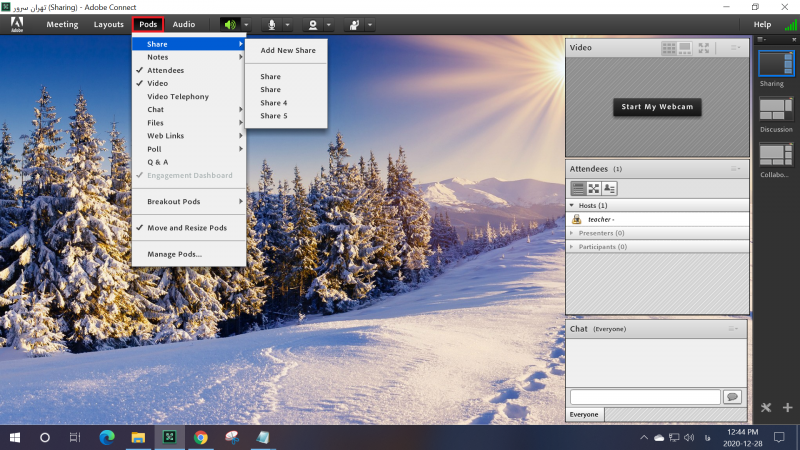The image size is (800, 450).
Task: Choose Manage Pods... from the menu
Action: [x=175, y=254]
